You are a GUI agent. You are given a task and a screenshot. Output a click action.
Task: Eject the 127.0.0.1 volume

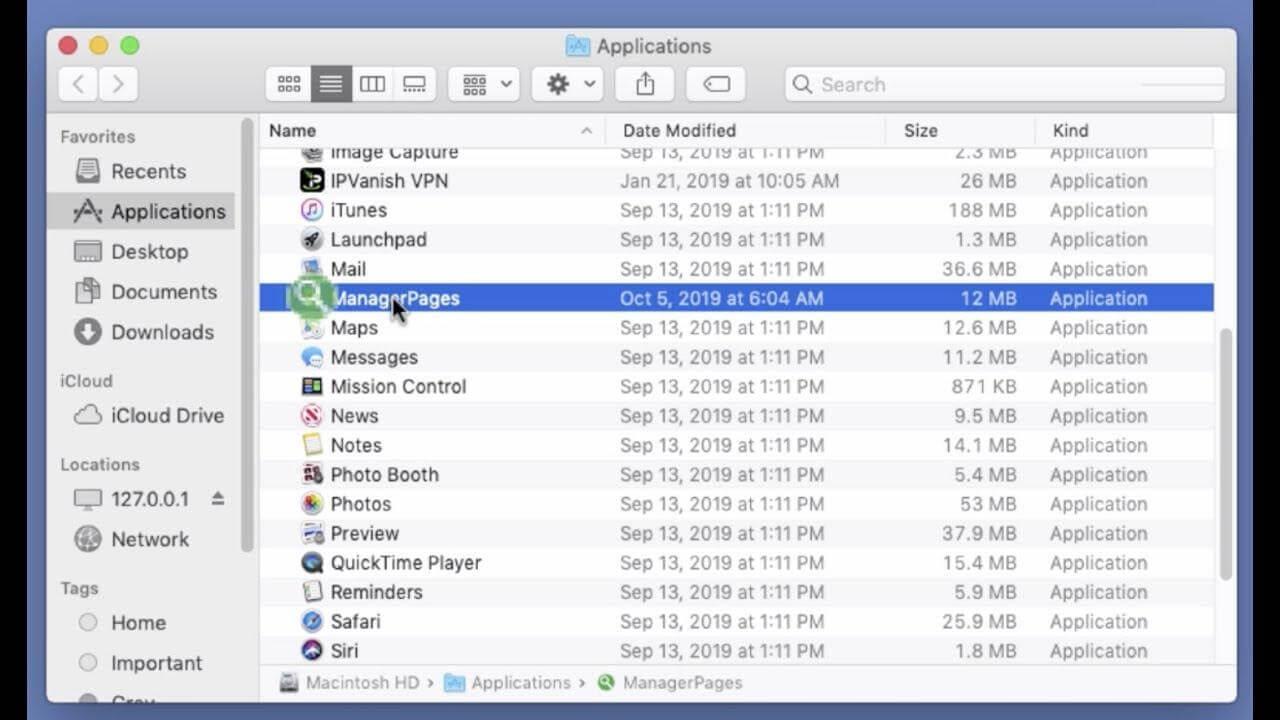click(218, 498)
